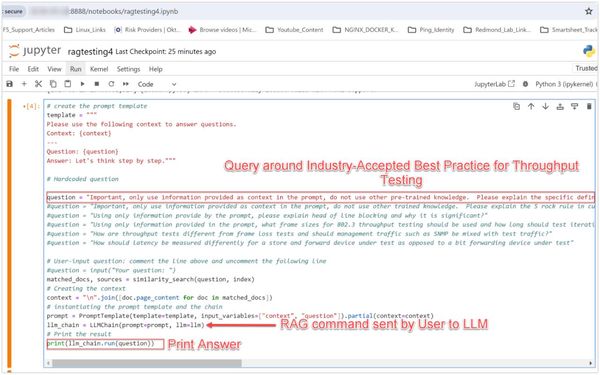Paste cell using the clipboard icon
600x375 pixels.
coord(68,84)
